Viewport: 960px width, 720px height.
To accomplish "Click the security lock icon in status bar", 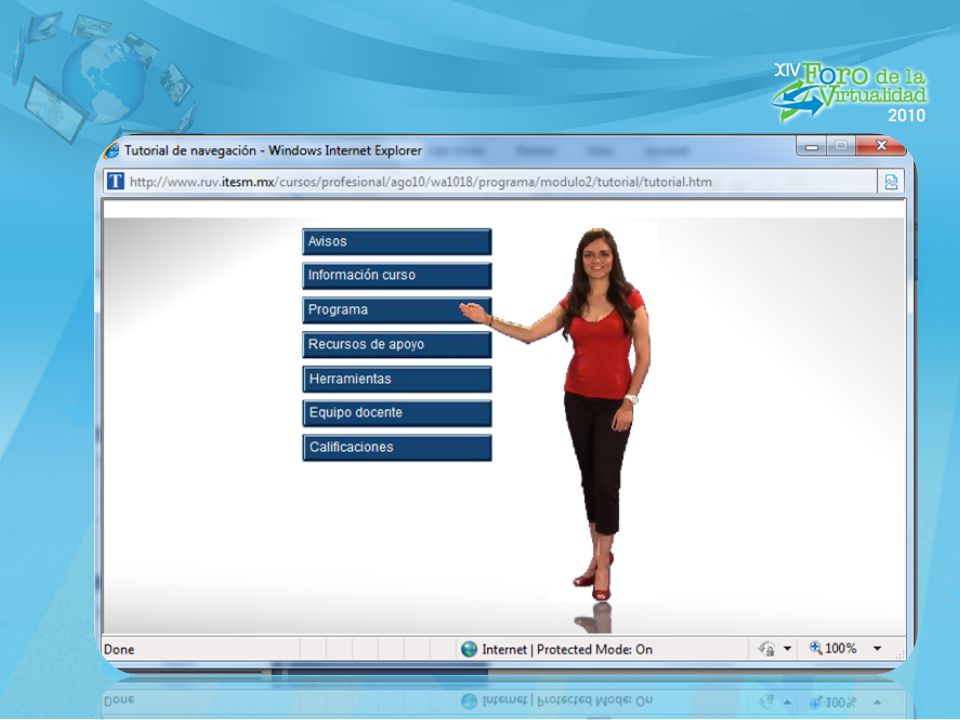I will 767,648.
